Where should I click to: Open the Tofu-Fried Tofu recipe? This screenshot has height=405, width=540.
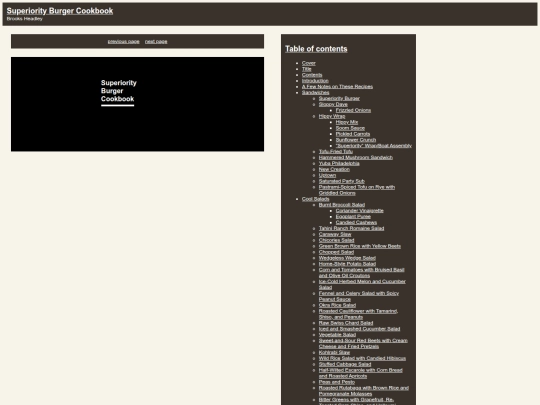coord(336,152)
